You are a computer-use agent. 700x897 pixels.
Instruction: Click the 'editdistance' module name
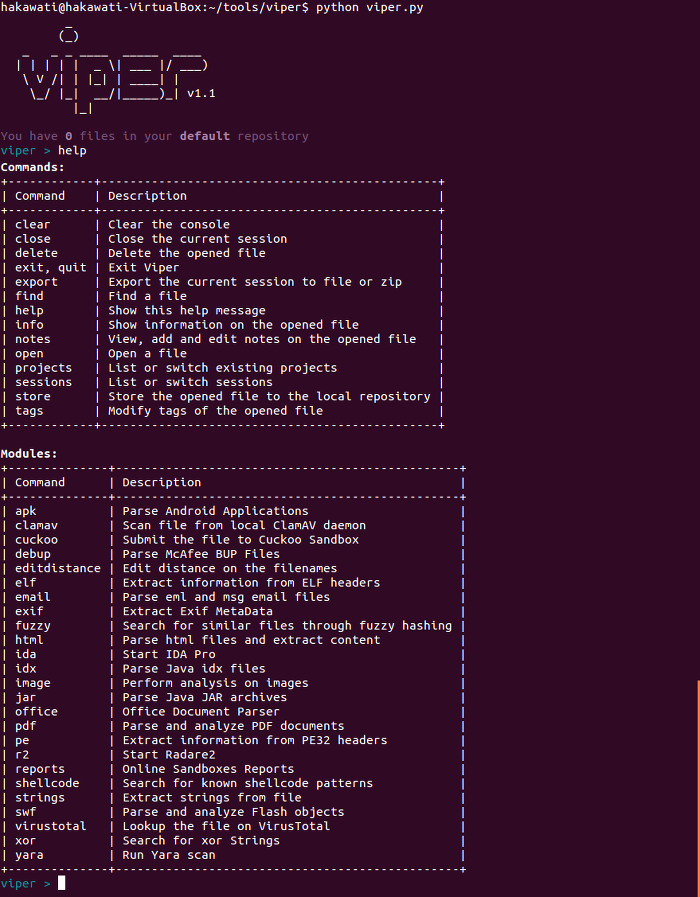click(x=58, y=568)
